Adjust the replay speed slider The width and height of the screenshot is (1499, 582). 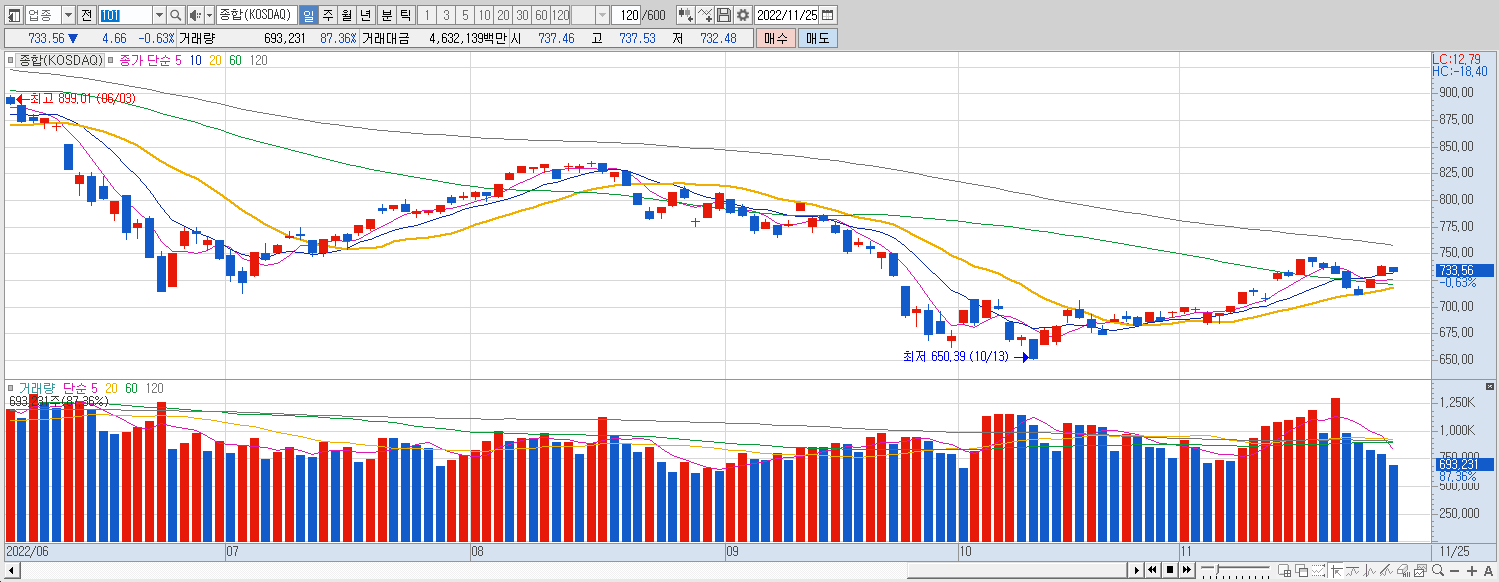click(1217, 569)
